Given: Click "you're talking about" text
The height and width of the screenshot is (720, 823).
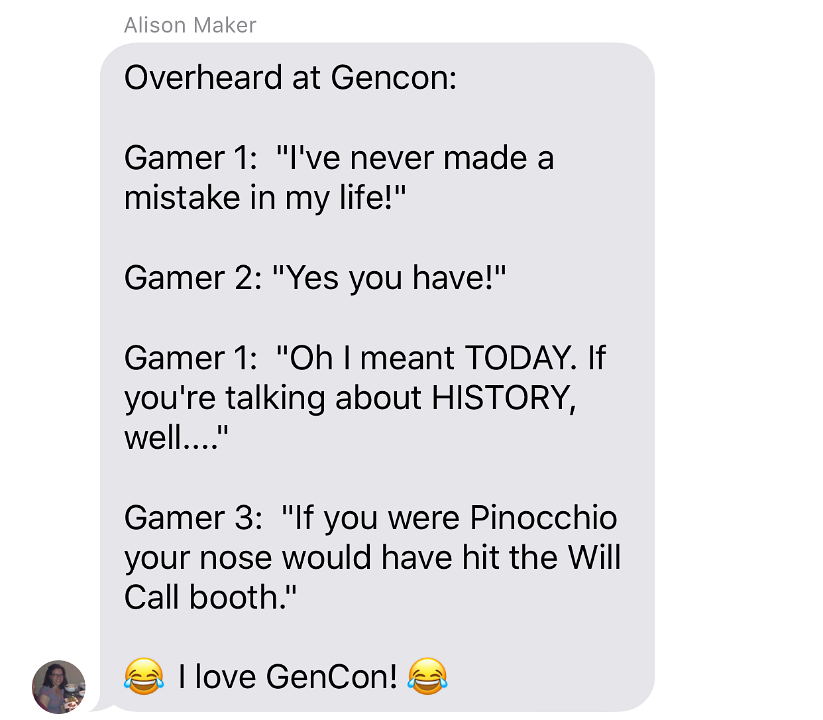Looking at the screenshot, I should [x=273, y=398].
